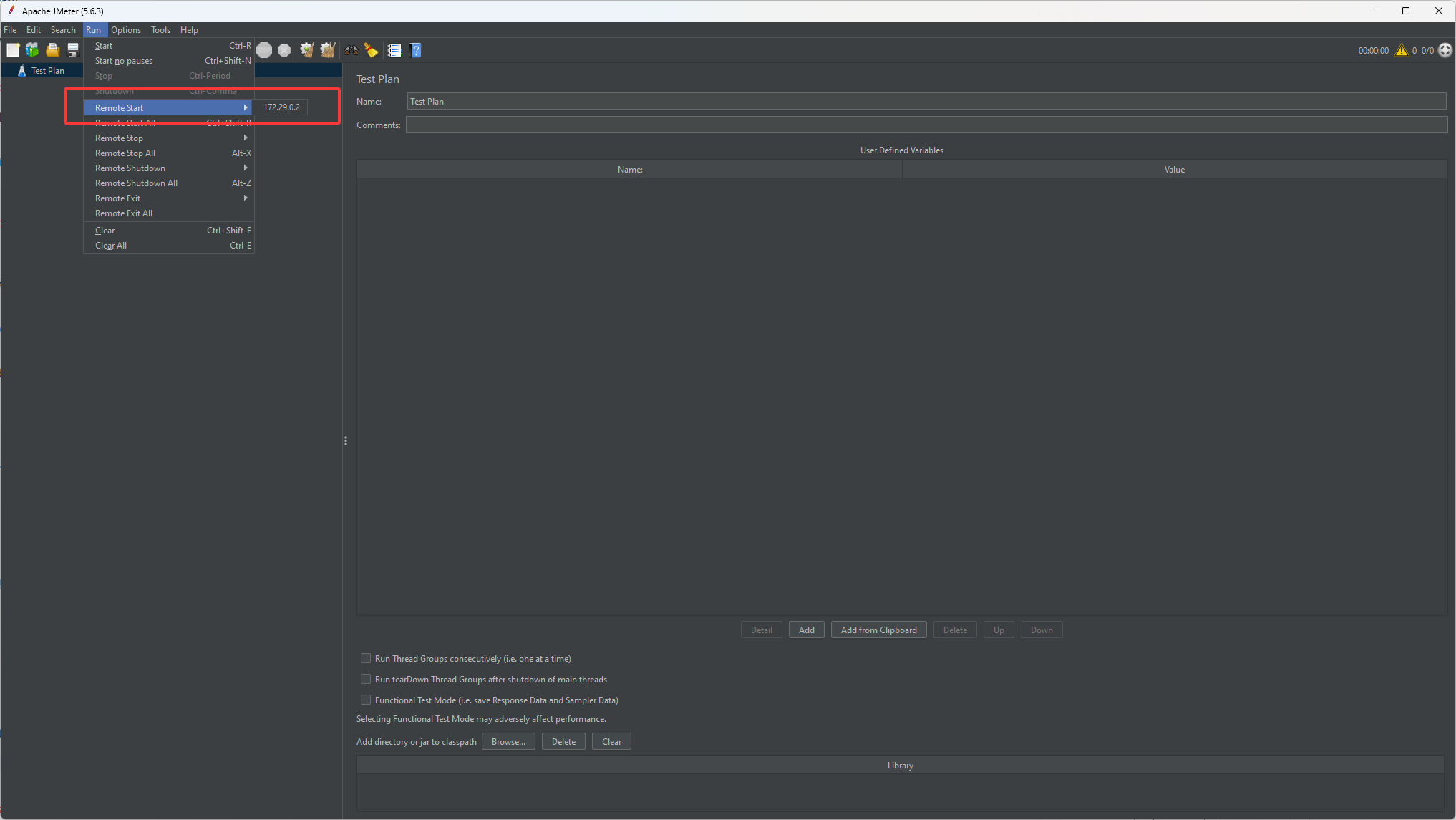This screenshot has height=820, width=1456.
Task: Click the Save floppy disk icon
Action: [72, 50]
